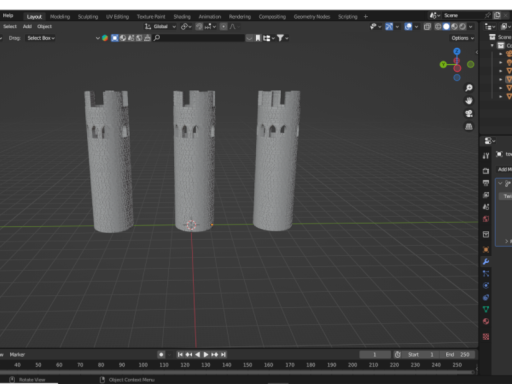Open the Render properties tab

[x=486, y=171]
